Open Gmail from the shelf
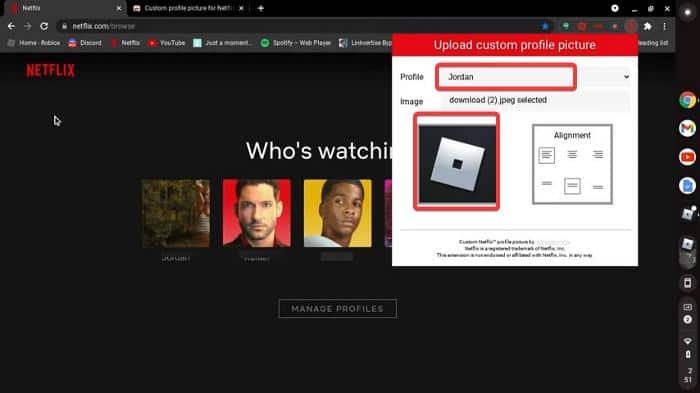 click(688, 128)
